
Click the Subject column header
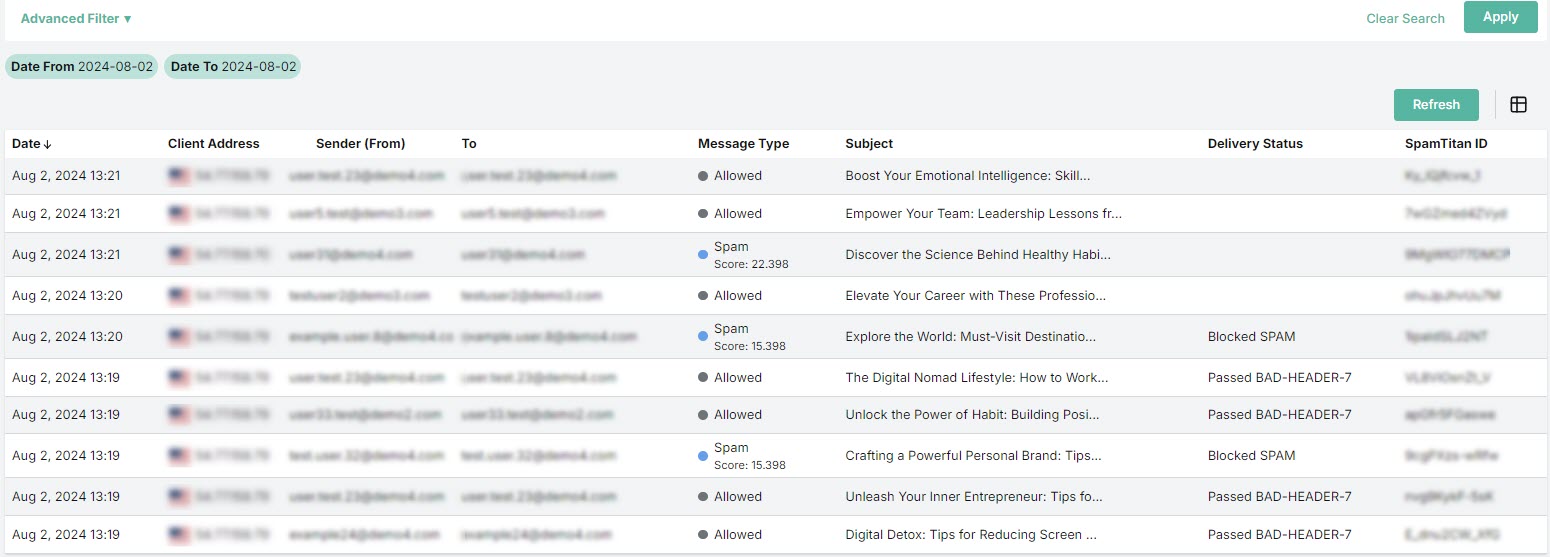(869, 144)
